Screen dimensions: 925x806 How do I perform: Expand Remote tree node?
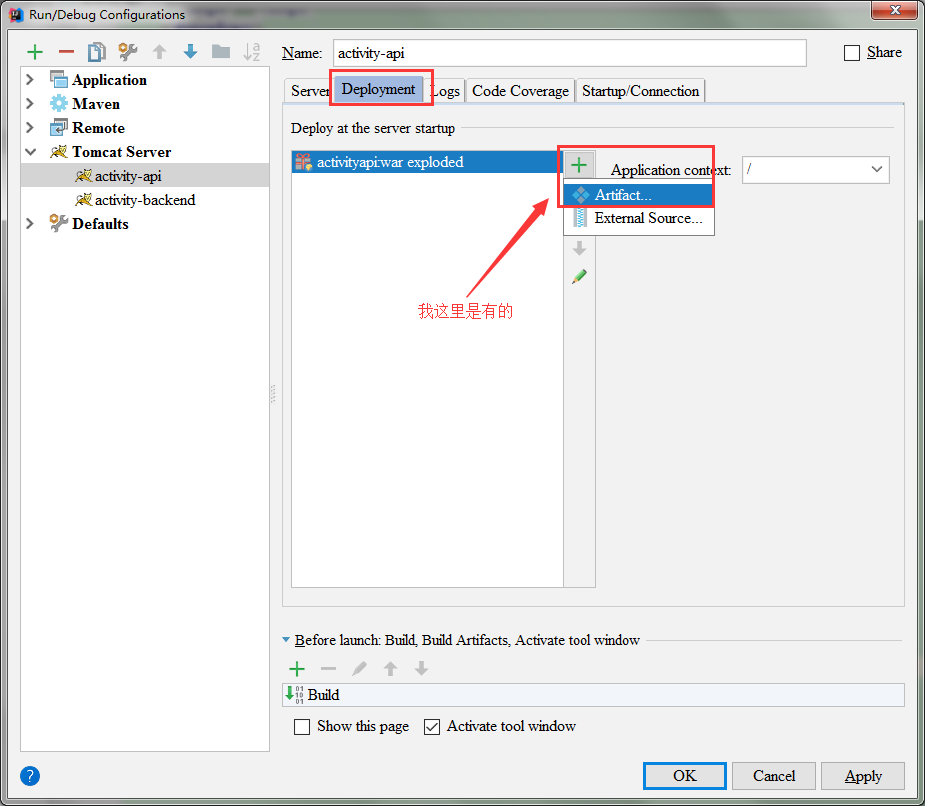[30, 127]
